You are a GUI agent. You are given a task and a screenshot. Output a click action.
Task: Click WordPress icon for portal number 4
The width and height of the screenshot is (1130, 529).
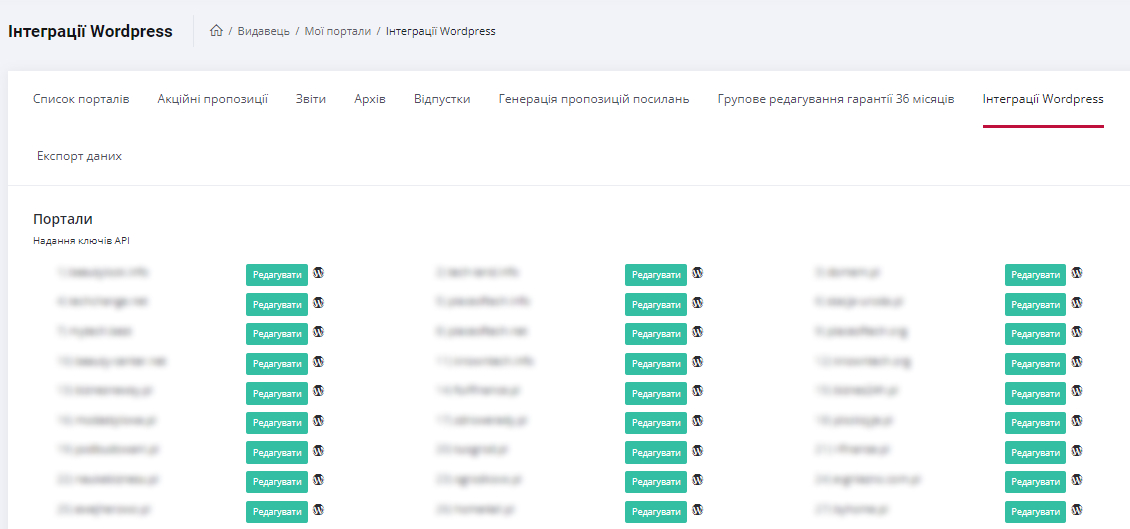point(319,303)
